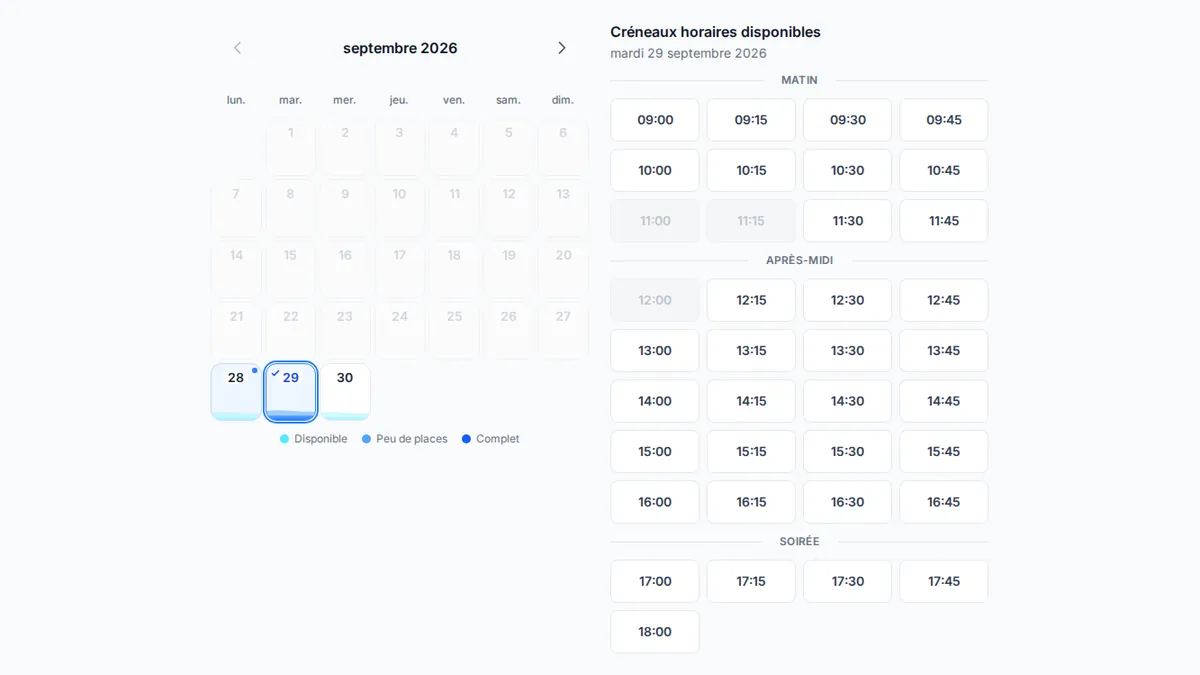Choose the 17:45 evening slot

tap(944, 581)
